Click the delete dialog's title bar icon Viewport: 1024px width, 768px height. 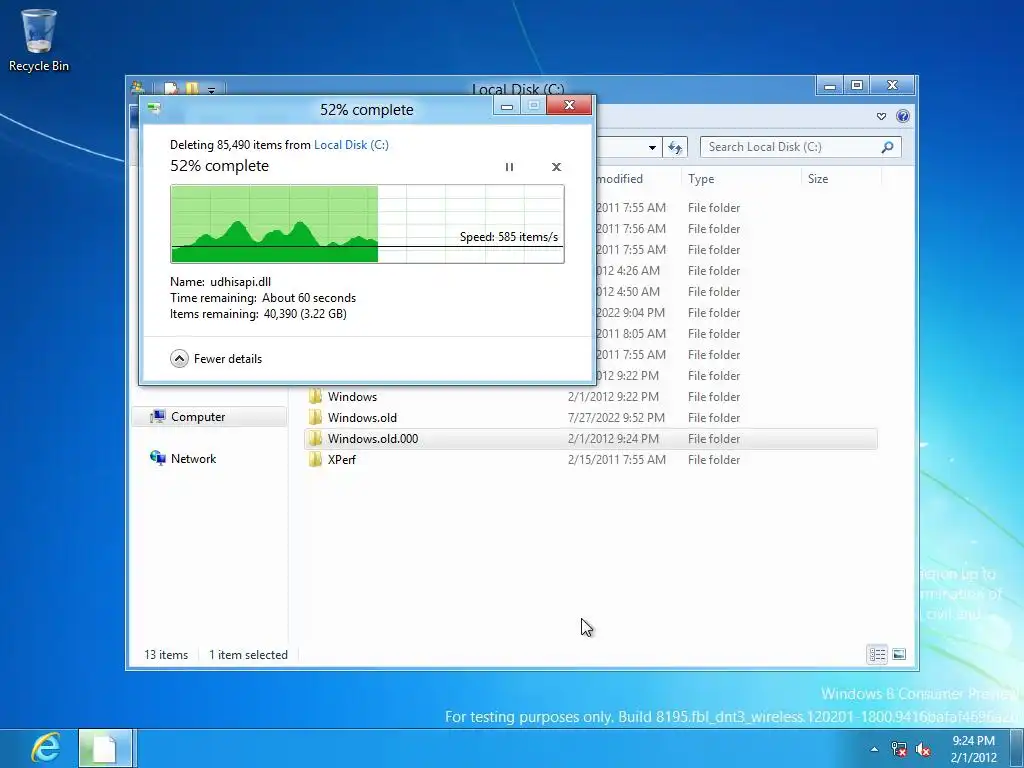(154, 108)
